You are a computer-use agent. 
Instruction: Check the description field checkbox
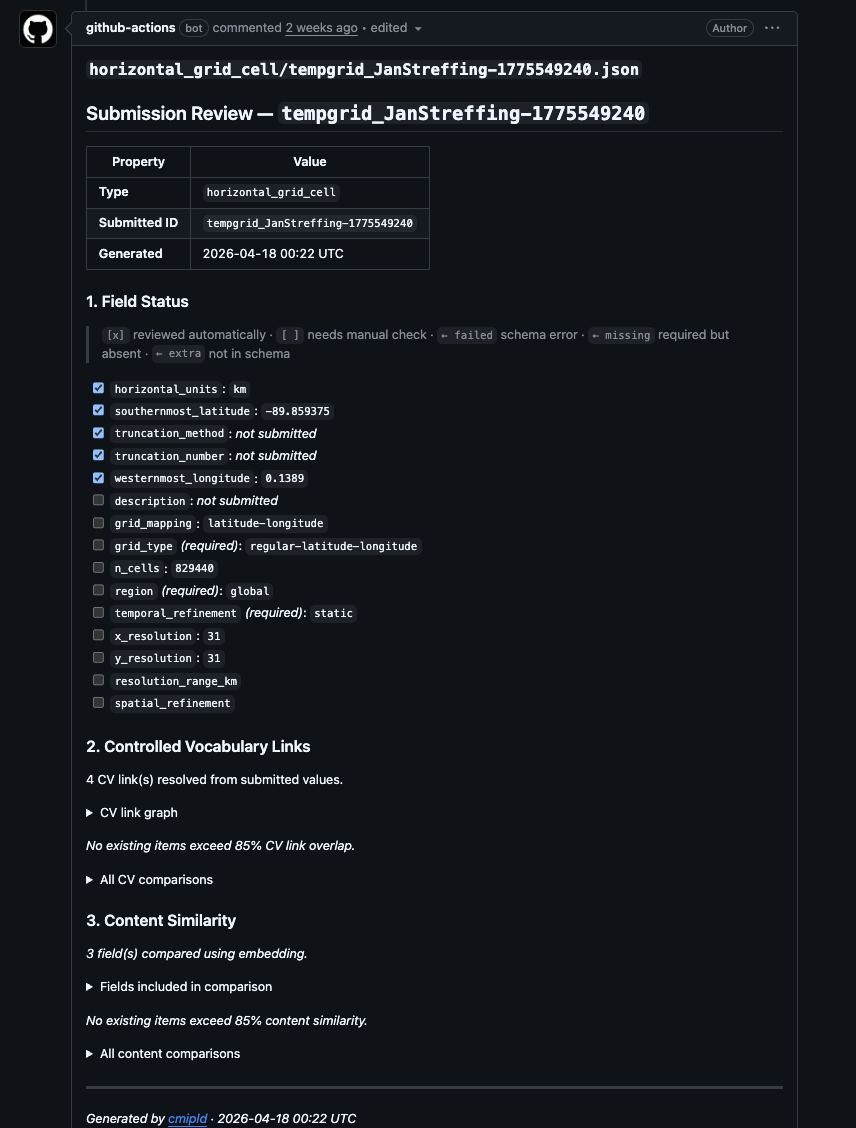pyautogui.click(x=98, y=500)
